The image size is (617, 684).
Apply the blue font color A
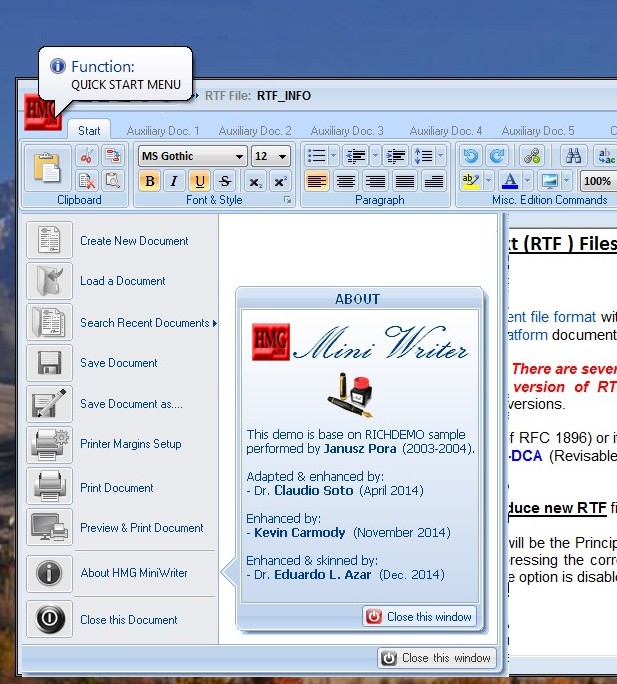pos(511,181)
